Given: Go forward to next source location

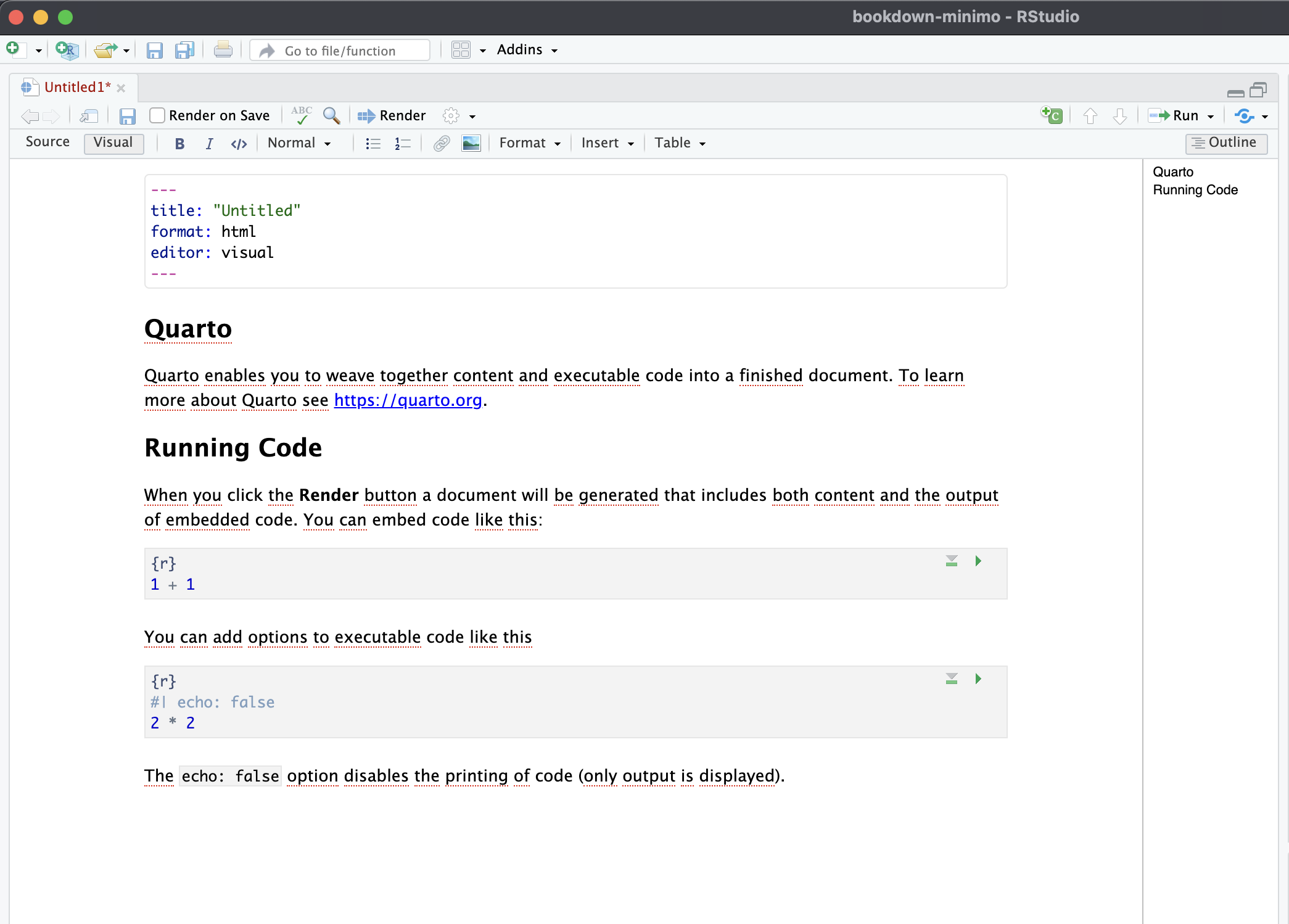Looking at the screenshot, I should 51,115.
